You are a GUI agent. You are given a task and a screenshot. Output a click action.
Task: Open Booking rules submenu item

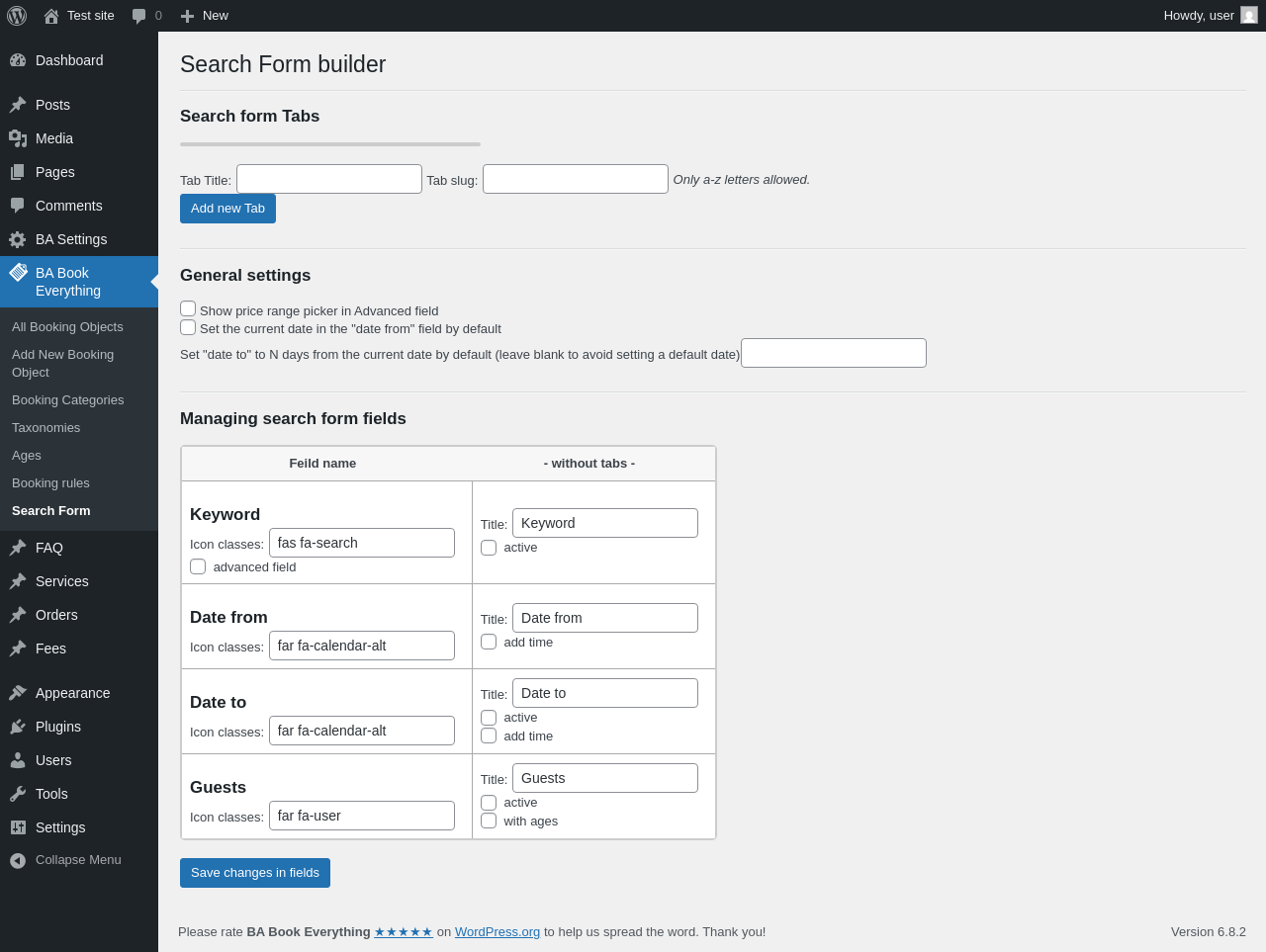pyautogui.click(x=50, y=483)
